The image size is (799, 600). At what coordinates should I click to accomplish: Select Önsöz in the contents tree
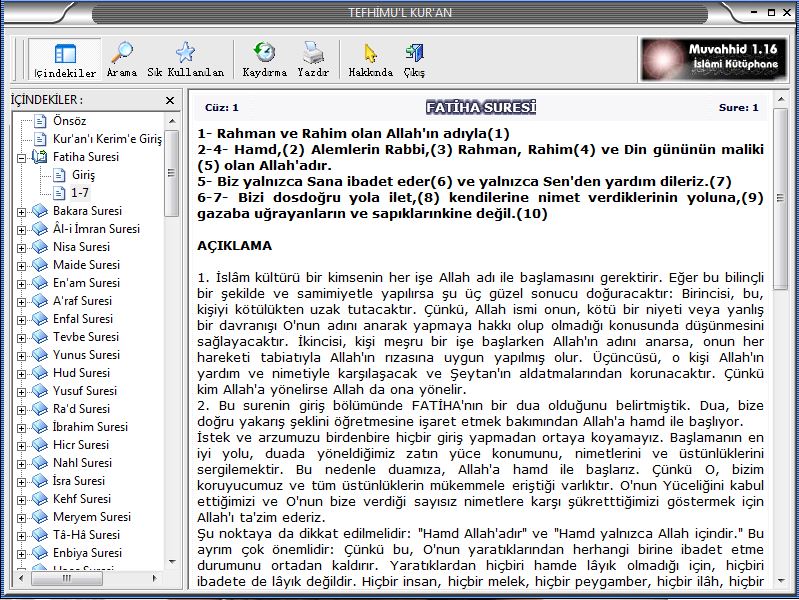69,121
